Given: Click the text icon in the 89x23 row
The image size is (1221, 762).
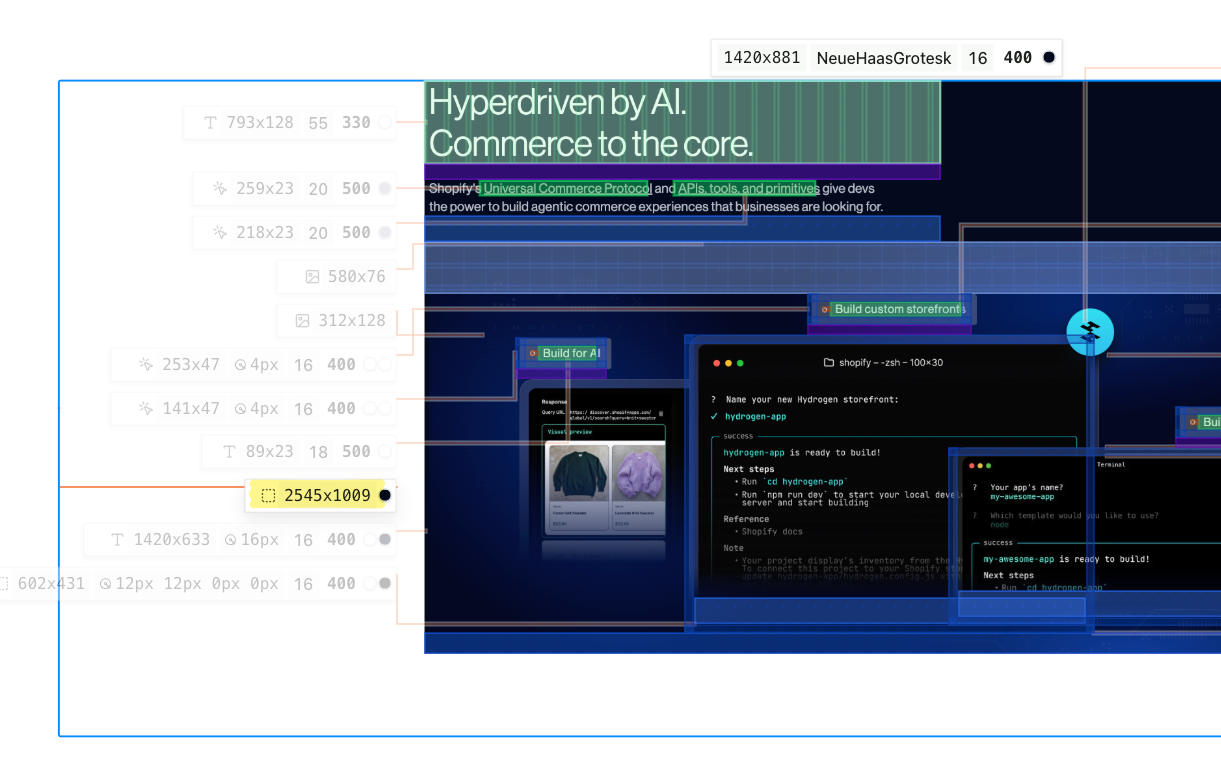Looking at the screenshot, I should pyautogui.click(x=229, y=452).
